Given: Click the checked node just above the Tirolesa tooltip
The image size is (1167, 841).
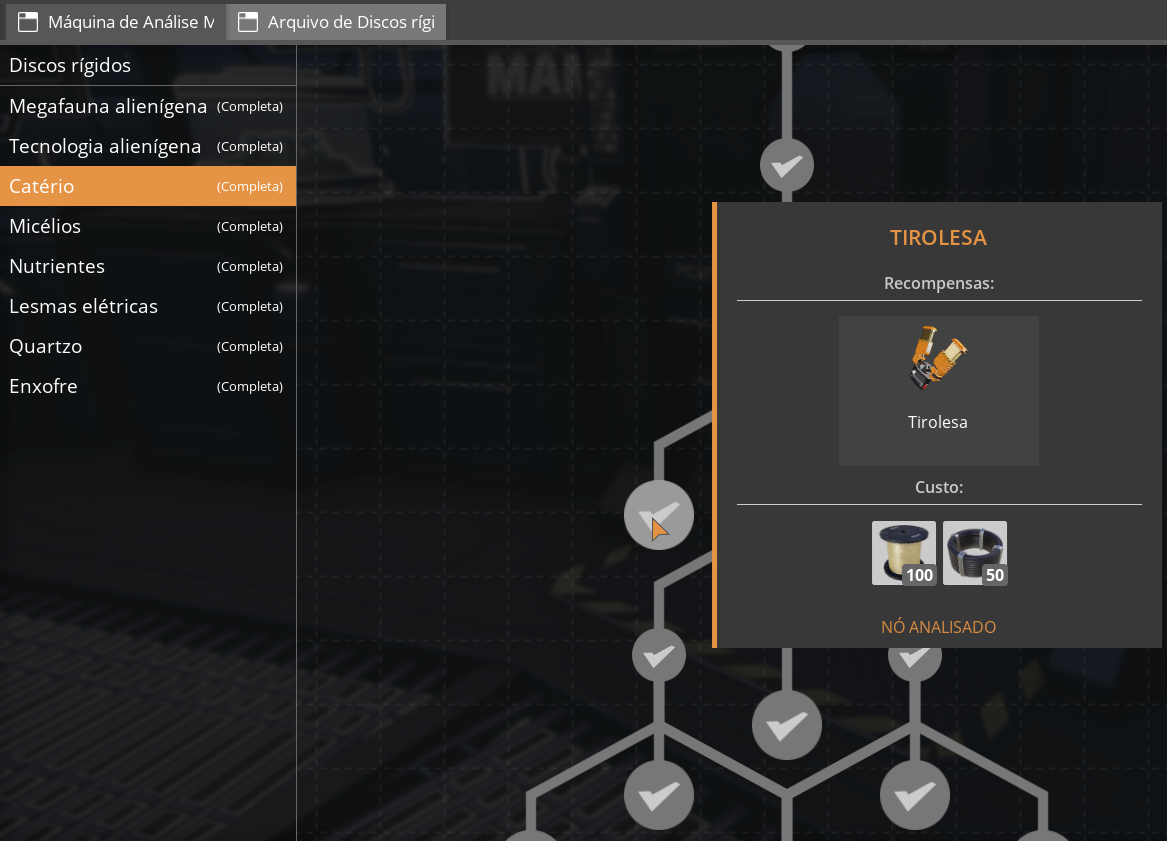Looking at the screenshot, I should coord(787,165).
